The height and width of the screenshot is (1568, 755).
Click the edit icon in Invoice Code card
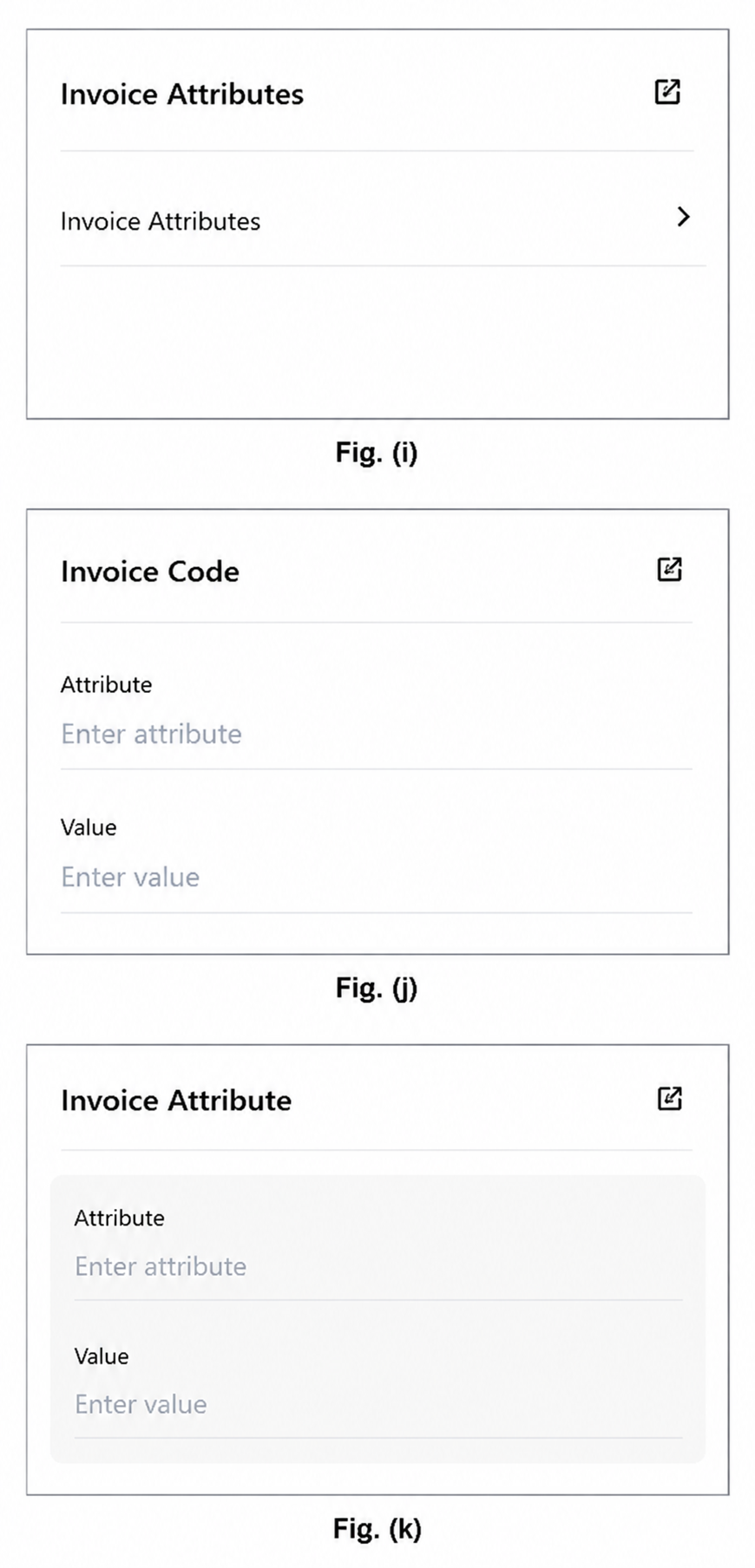pyautogui.click(x=669, y=569)
